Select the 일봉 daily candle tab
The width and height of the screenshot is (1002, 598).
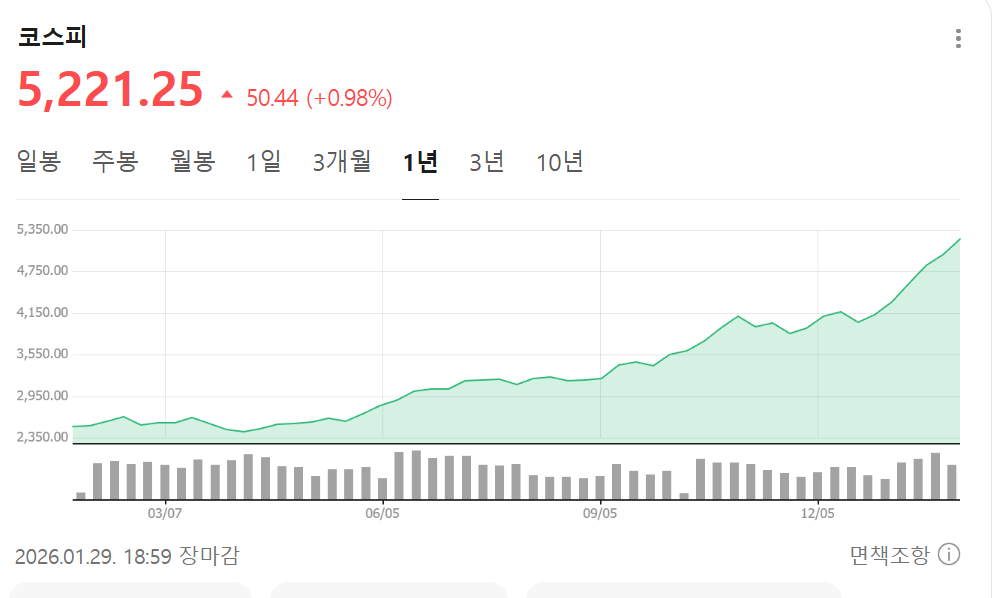pyautogui.click(x=39, y=161)
